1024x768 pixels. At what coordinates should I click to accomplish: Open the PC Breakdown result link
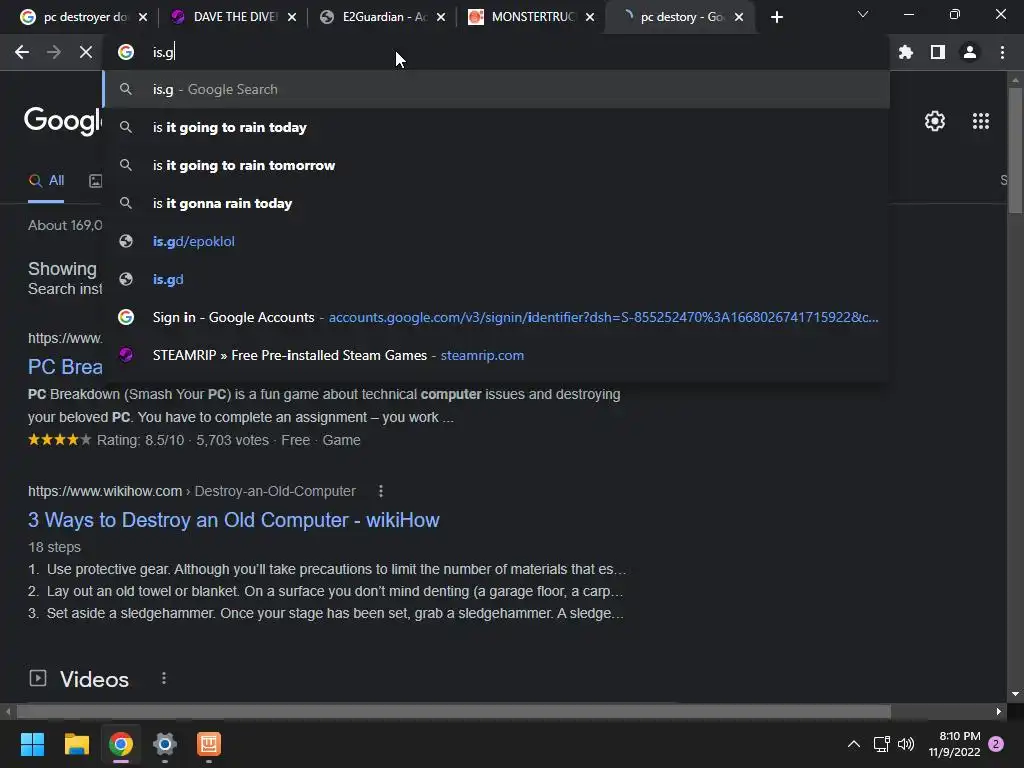click(65, 367)
